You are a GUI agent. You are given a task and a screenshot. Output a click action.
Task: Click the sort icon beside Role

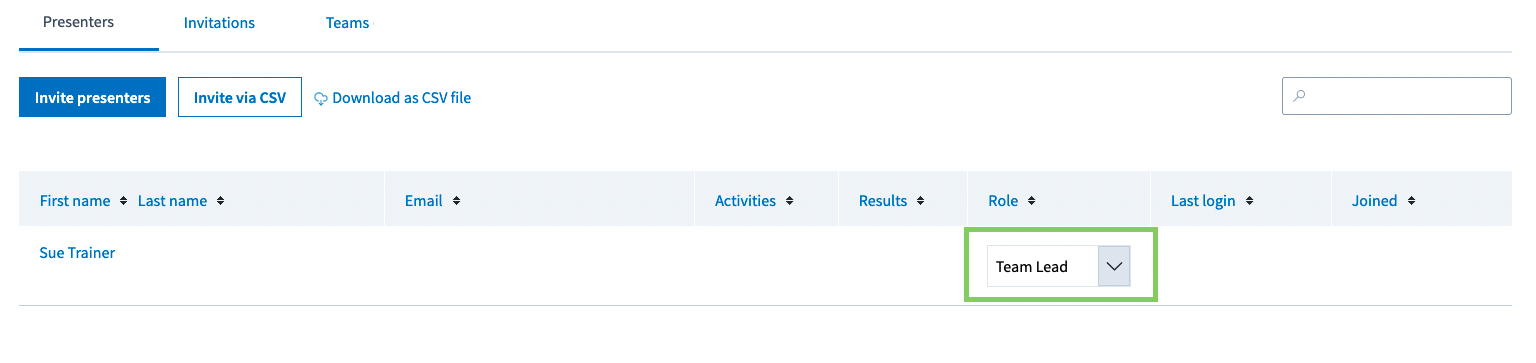point(1031,201)
